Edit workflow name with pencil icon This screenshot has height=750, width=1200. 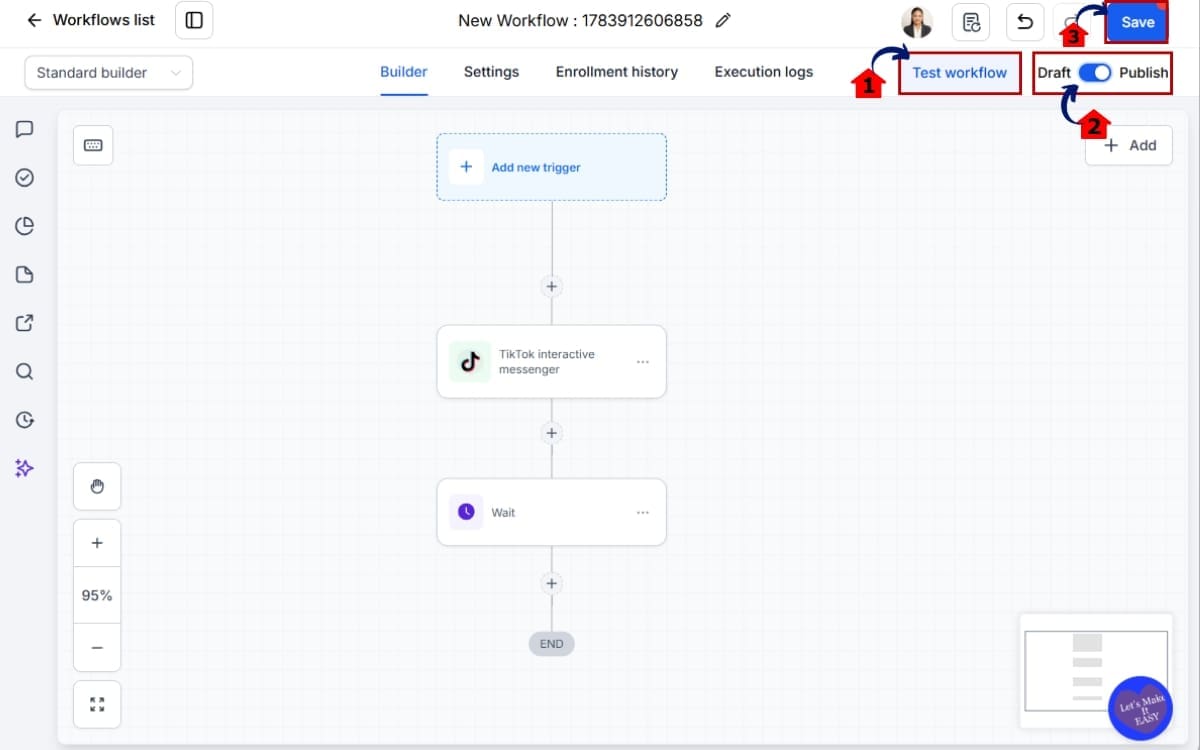[724, 20]
